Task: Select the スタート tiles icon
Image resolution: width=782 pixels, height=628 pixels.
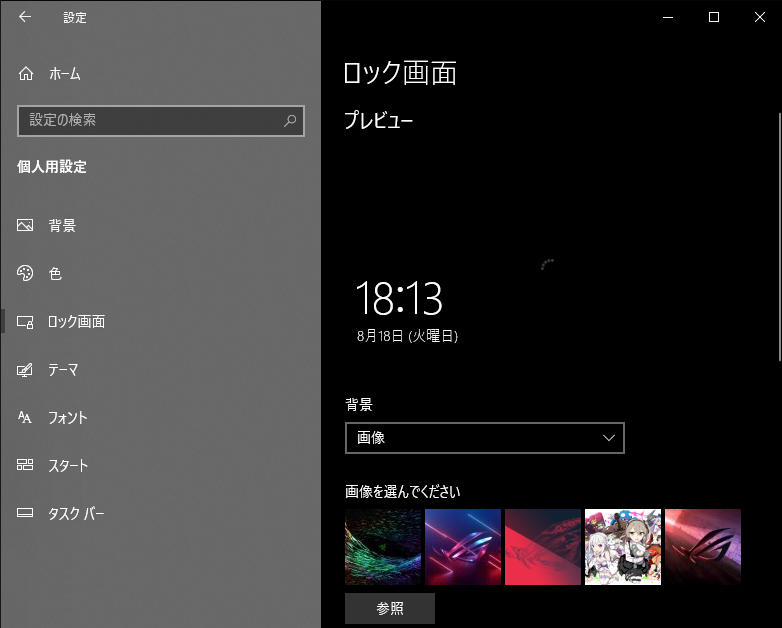Action: tap(25, 465)
